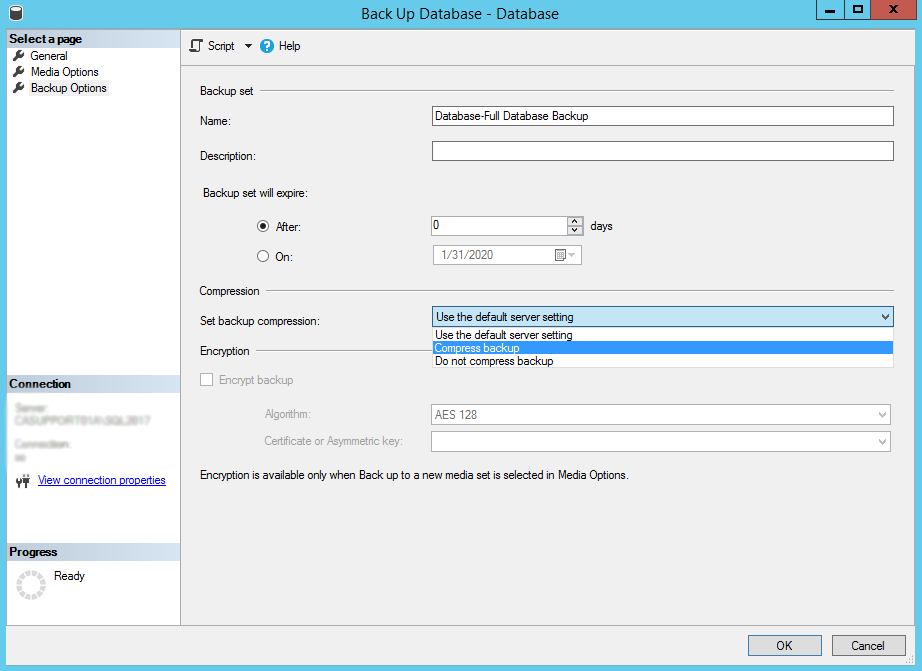Click the Help label text
922x671 pixels.
point(289,46)
